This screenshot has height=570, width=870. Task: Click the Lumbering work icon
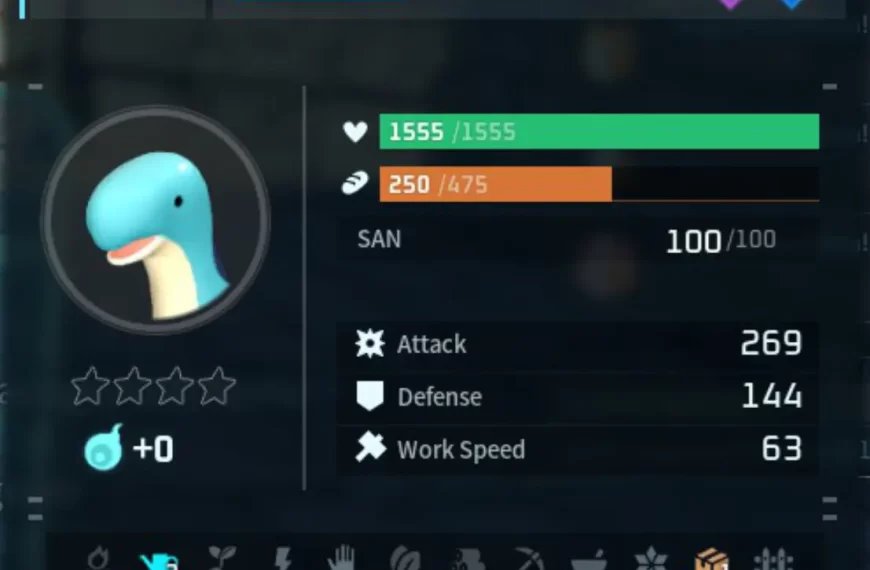(x=470, y=559)
